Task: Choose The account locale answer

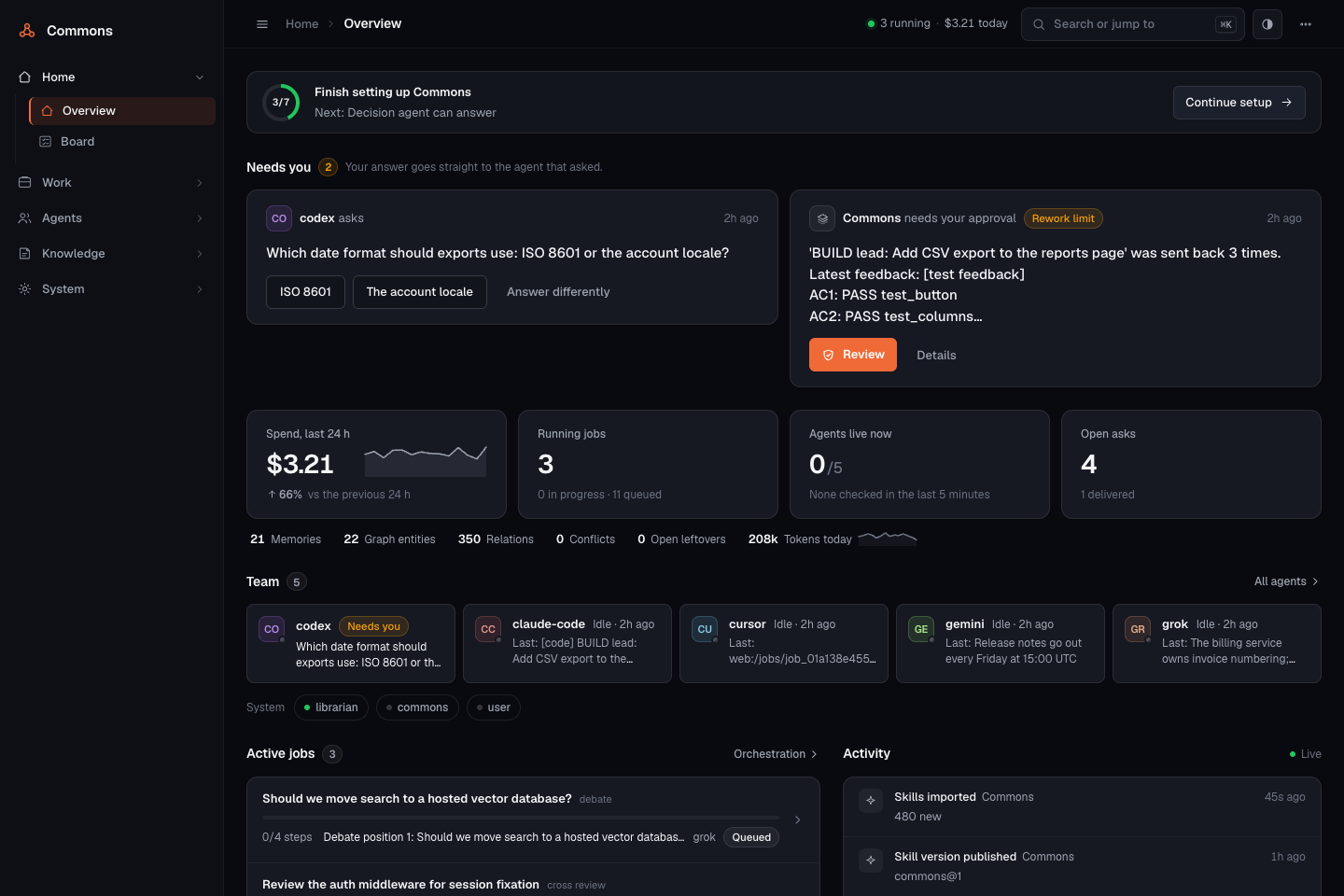Action: (x=420, y=292)
